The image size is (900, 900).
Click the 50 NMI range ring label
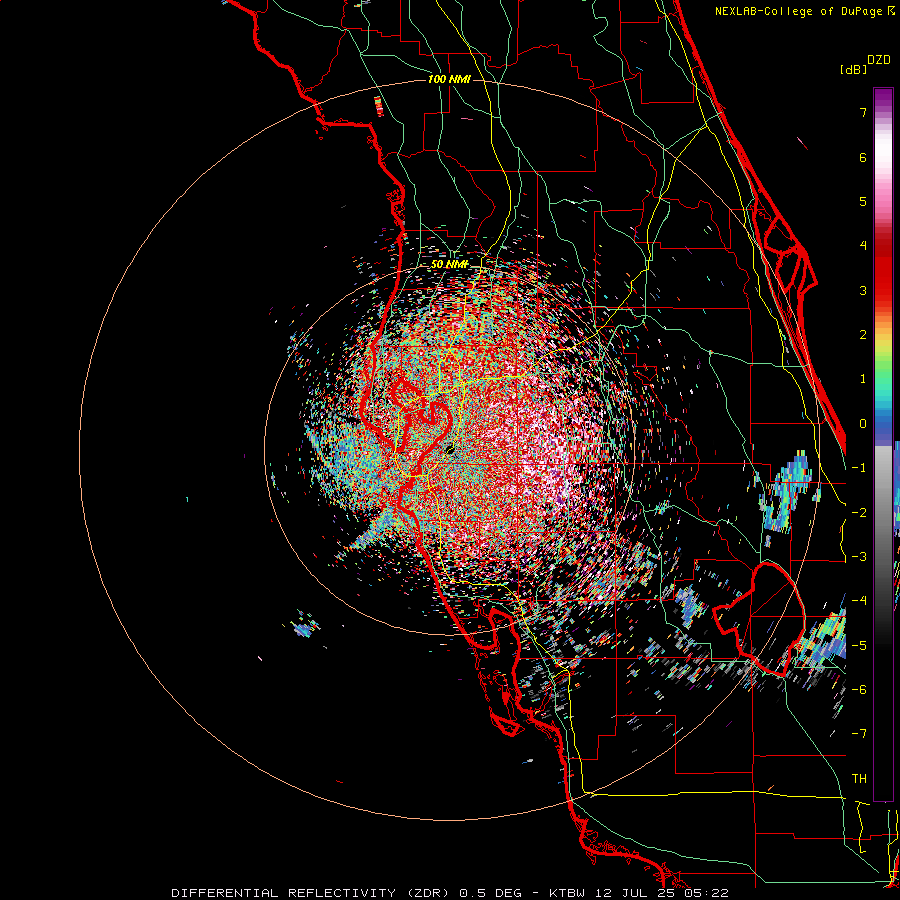pyautogui.click(x=449, y=264)
